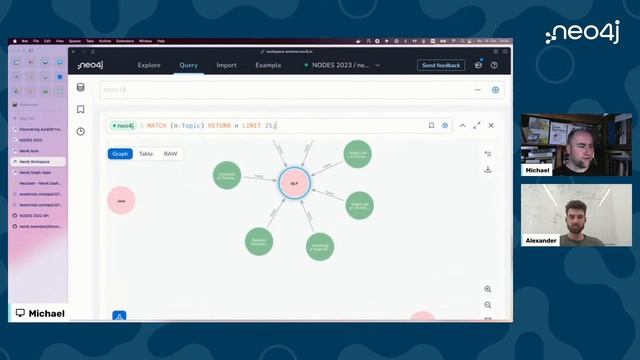
Task: Download the graph result
Action: 488,169
